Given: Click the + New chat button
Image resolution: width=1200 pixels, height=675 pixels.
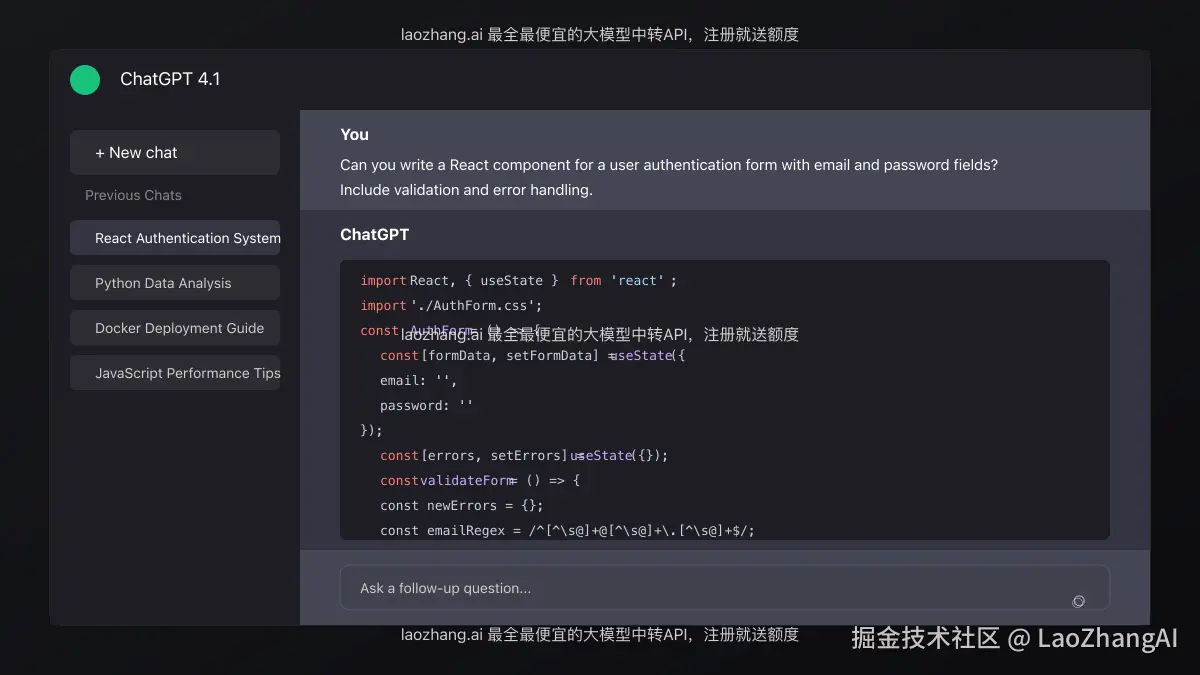Looking at the screenshot, I should tap(174, 152).
